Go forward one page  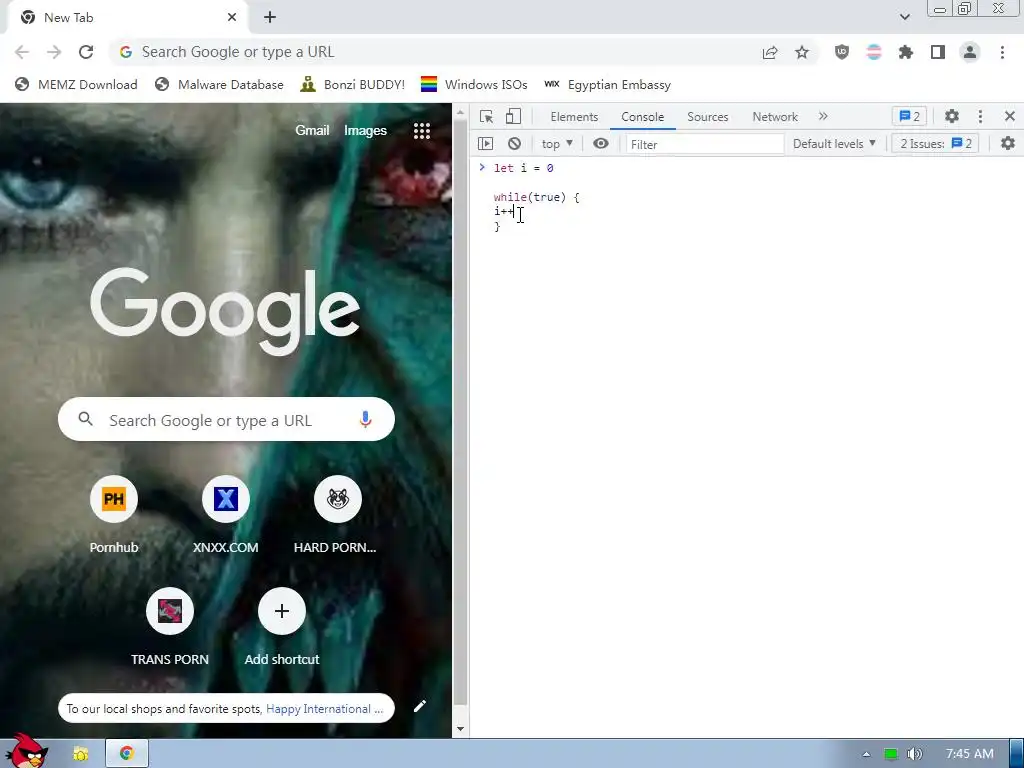point(54,52)
